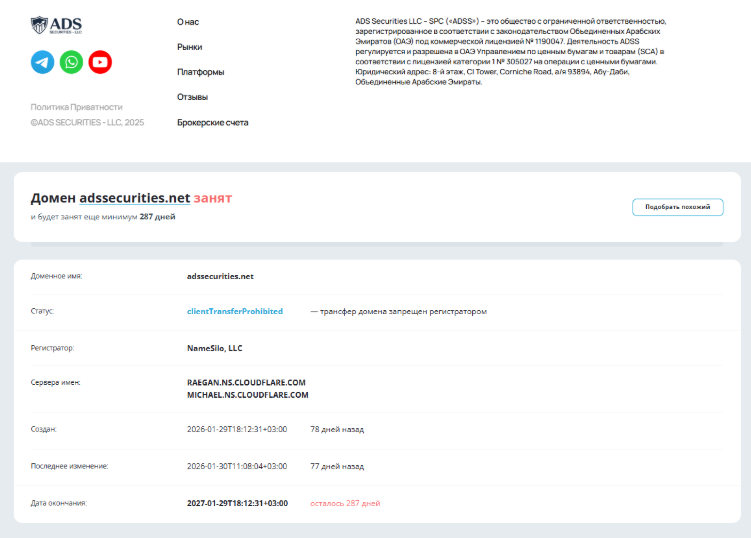Click the ADS Securities logo

point(56,25)
